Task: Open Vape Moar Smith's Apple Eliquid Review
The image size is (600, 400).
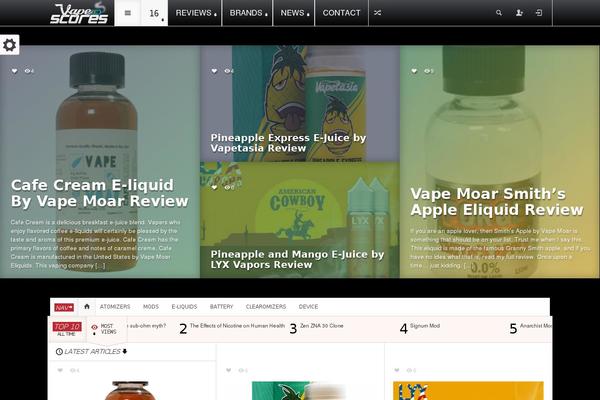Action: point(497,201)
